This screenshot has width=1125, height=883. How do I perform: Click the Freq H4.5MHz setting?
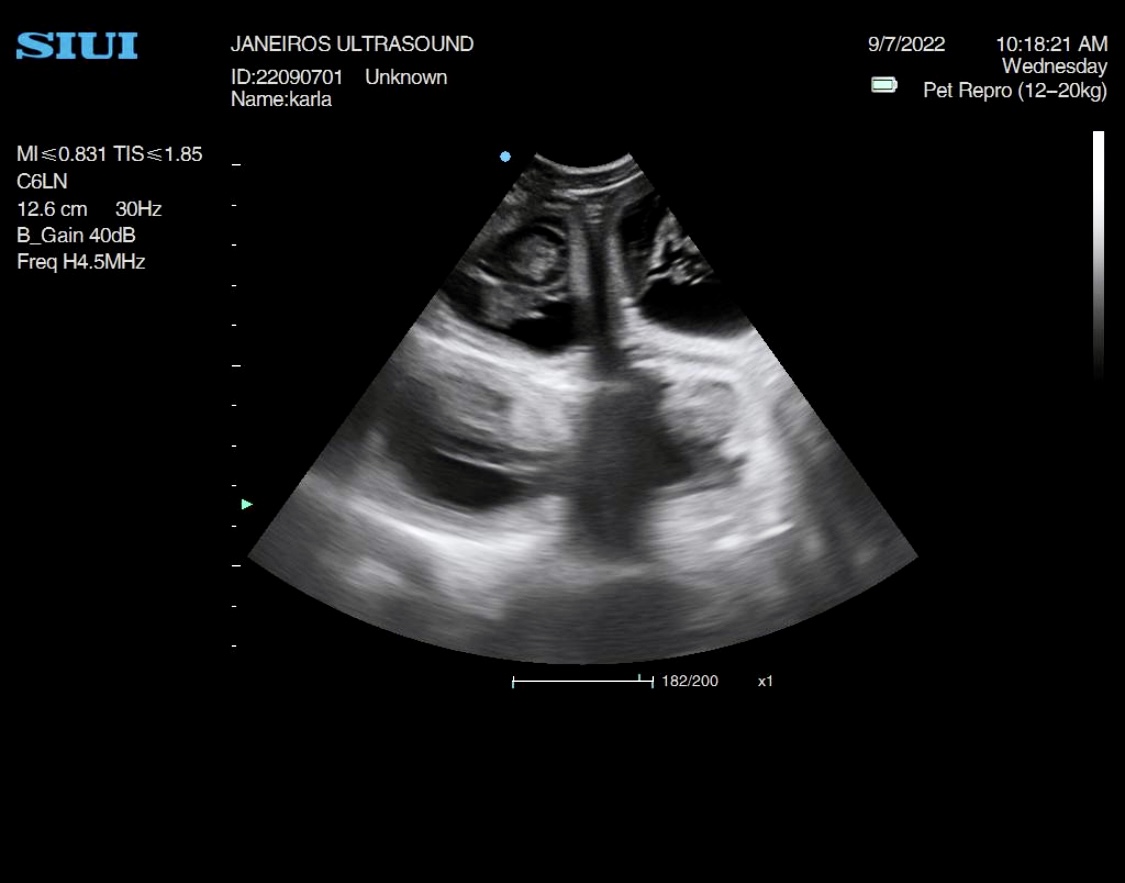pos(81,263)
